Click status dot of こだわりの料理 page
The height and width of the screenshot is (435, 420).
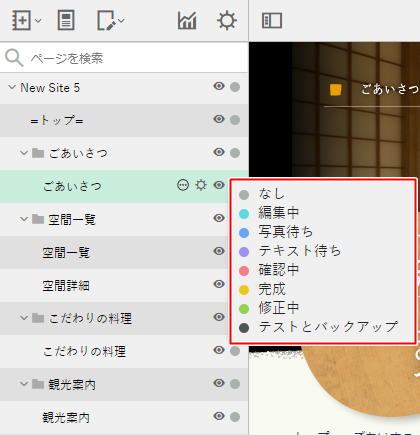point(235,351)
